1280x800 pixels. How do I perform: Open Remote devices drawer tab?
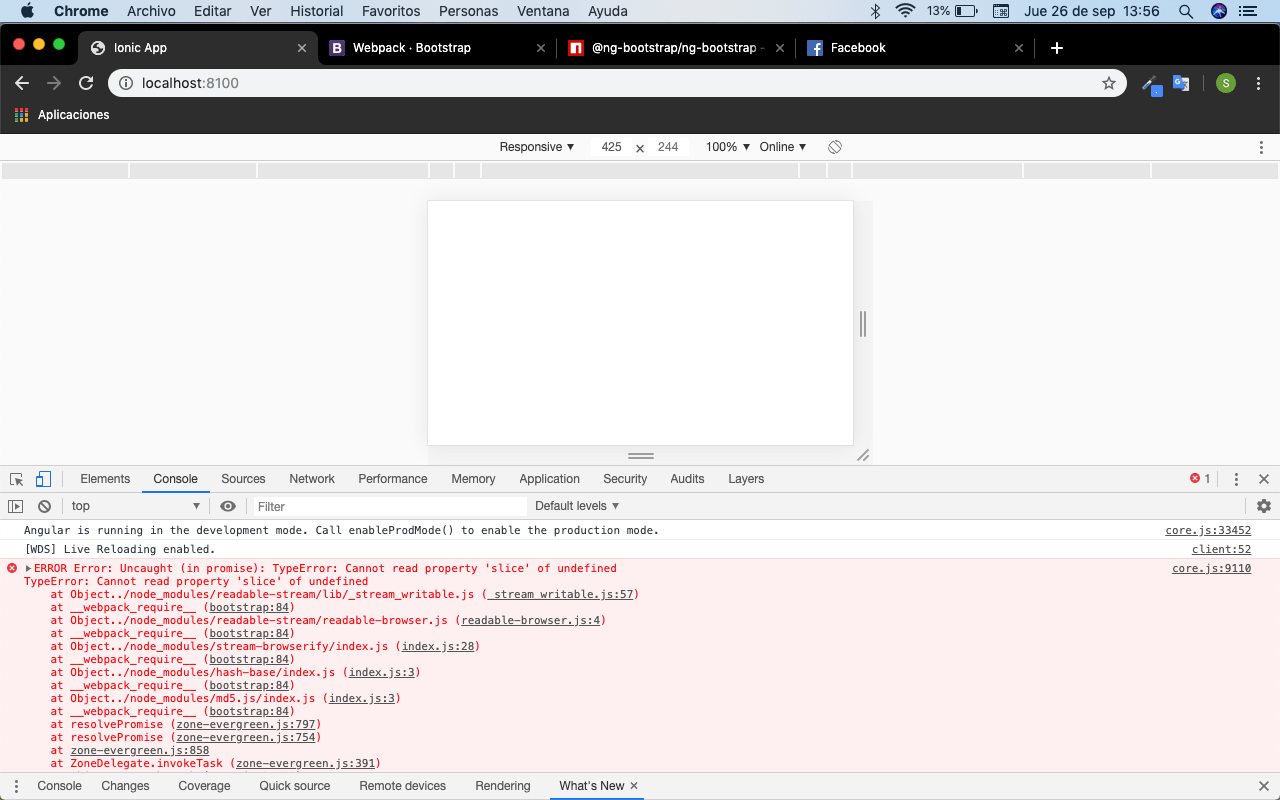pyautogui.click(x=403, y=786)
